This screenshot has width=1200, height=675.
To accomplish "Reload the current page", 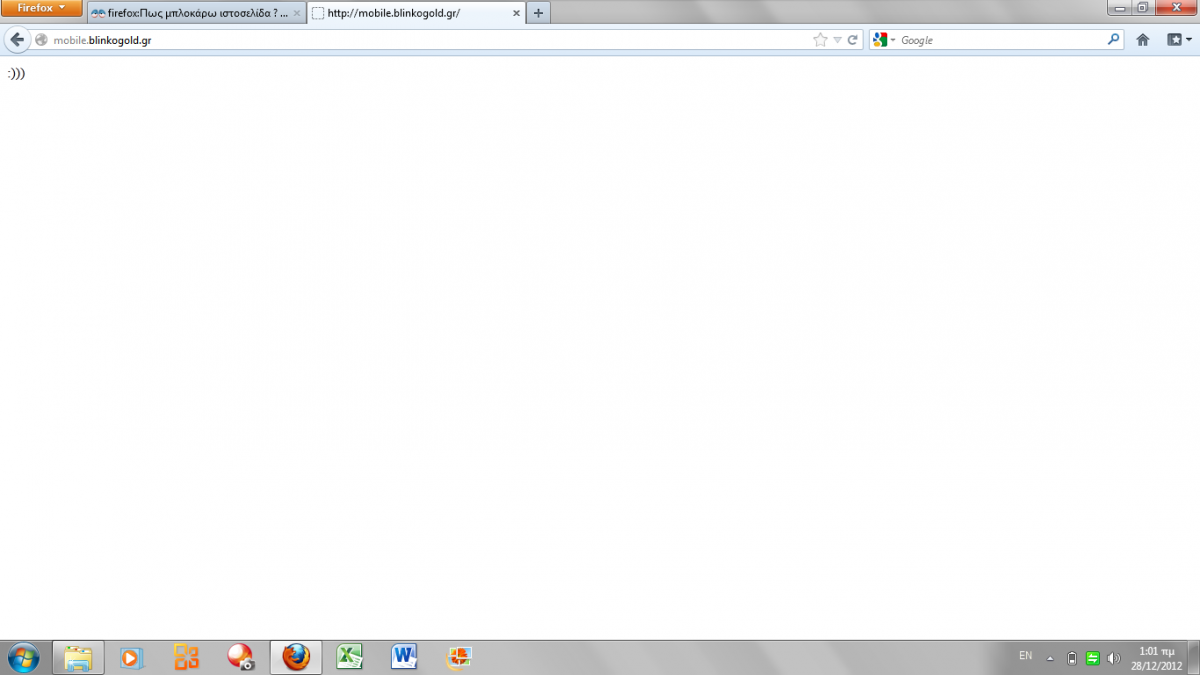I will 853,40.
